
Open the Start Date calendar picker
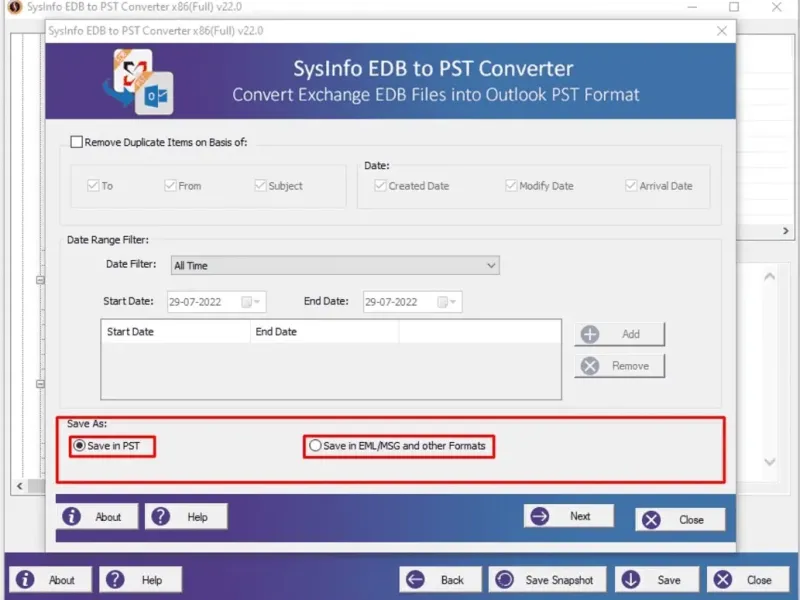click(x=251, y=302)
